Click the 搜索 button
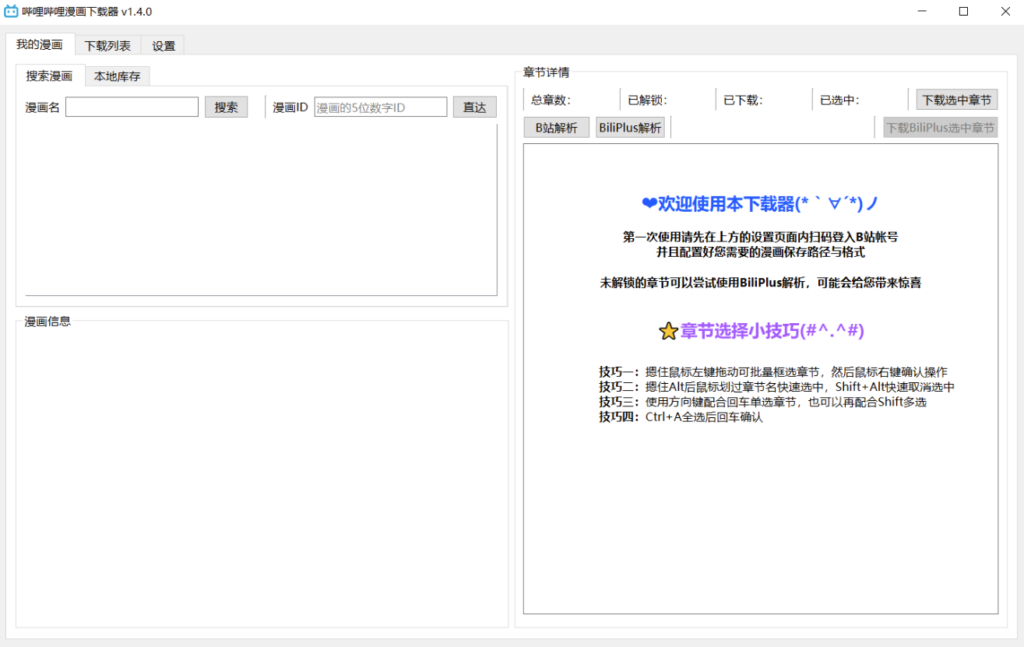The width and height of the screenshot is (1024, 647). 226,106
